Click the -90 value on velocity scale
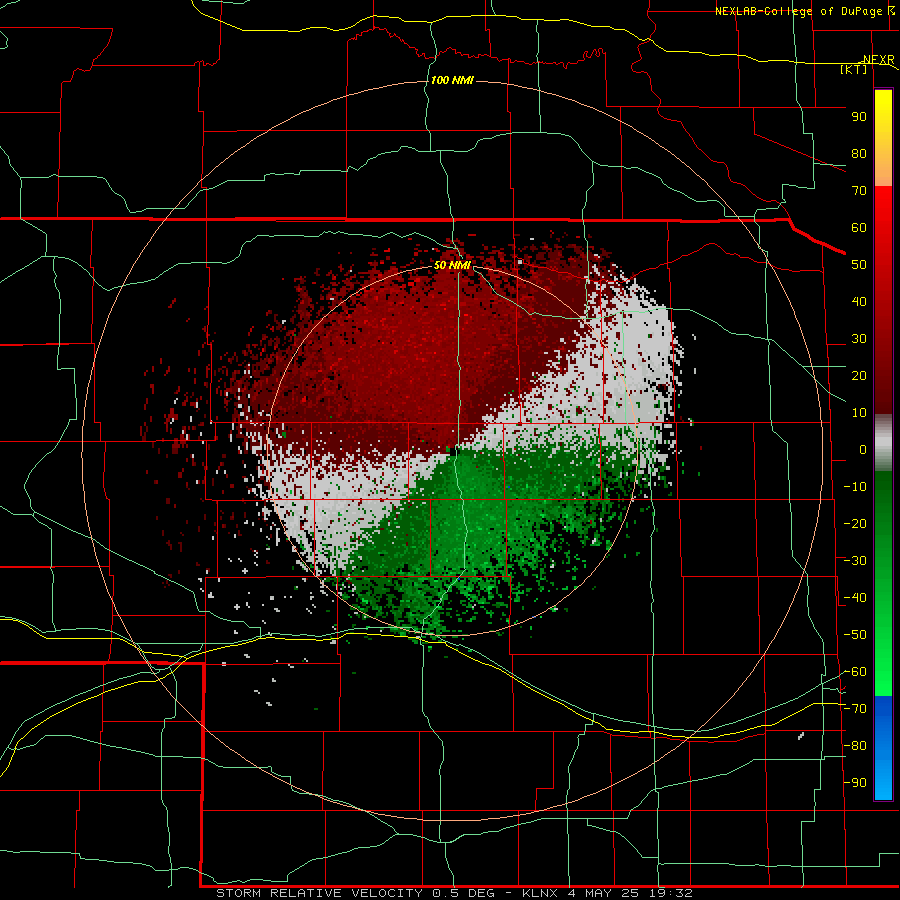The width and height of the screenshot is (900, 900). pyautogui.click(x=855, y=782)
